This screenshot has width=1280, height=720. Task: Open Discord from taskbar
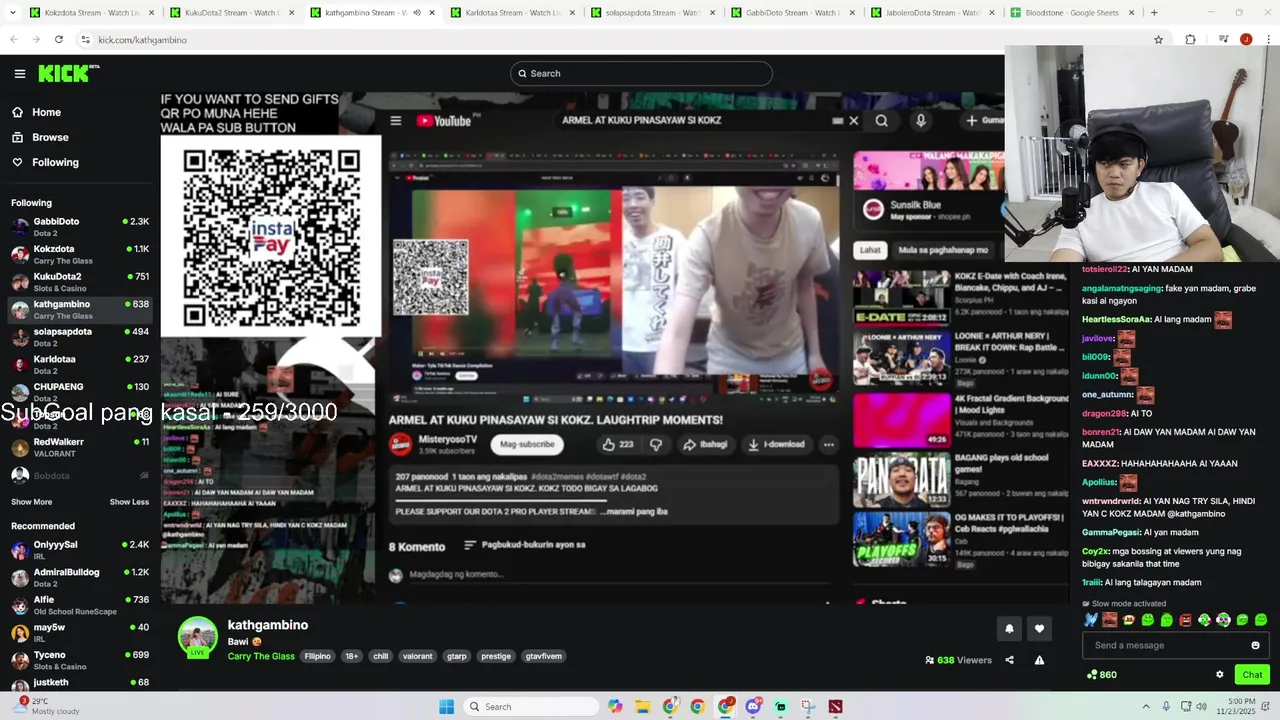[753, 707]
